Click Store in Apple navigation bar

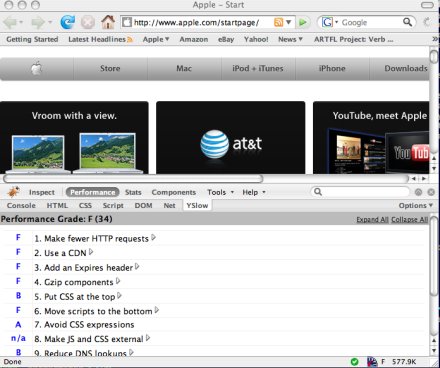click(110, 69)
